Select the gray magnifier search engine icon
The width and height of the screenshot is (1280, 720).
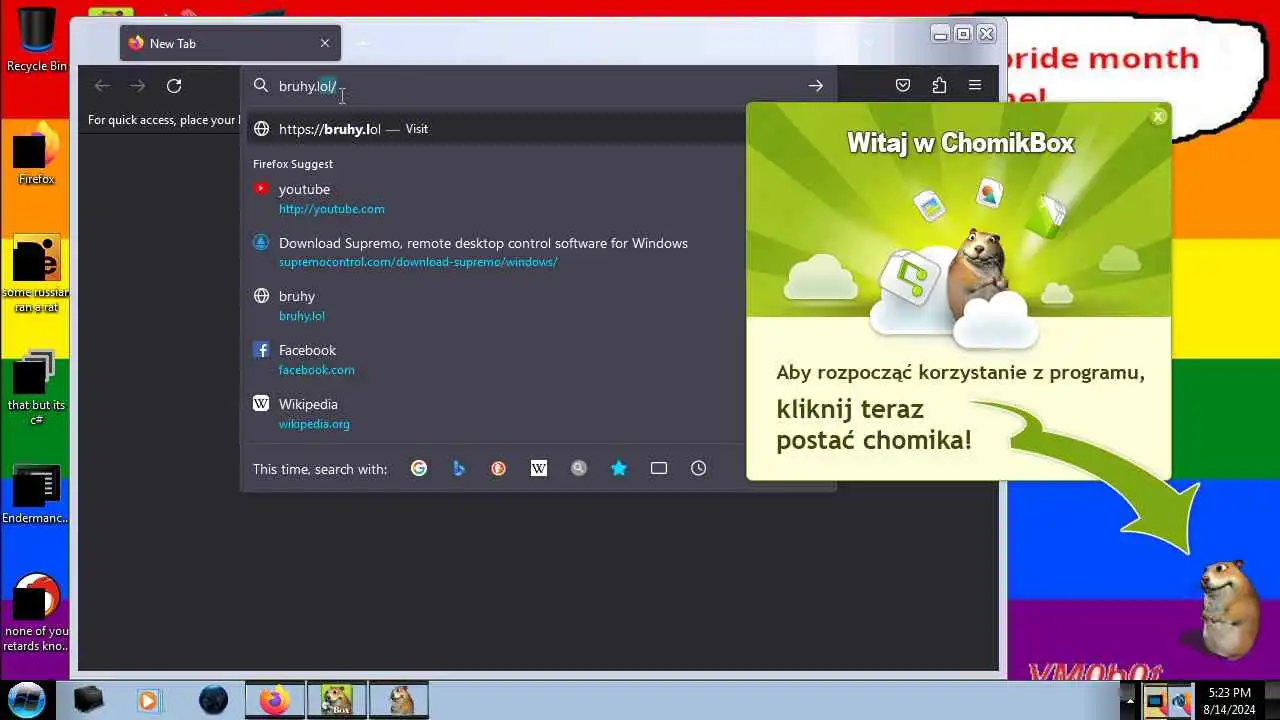point(579,468)
